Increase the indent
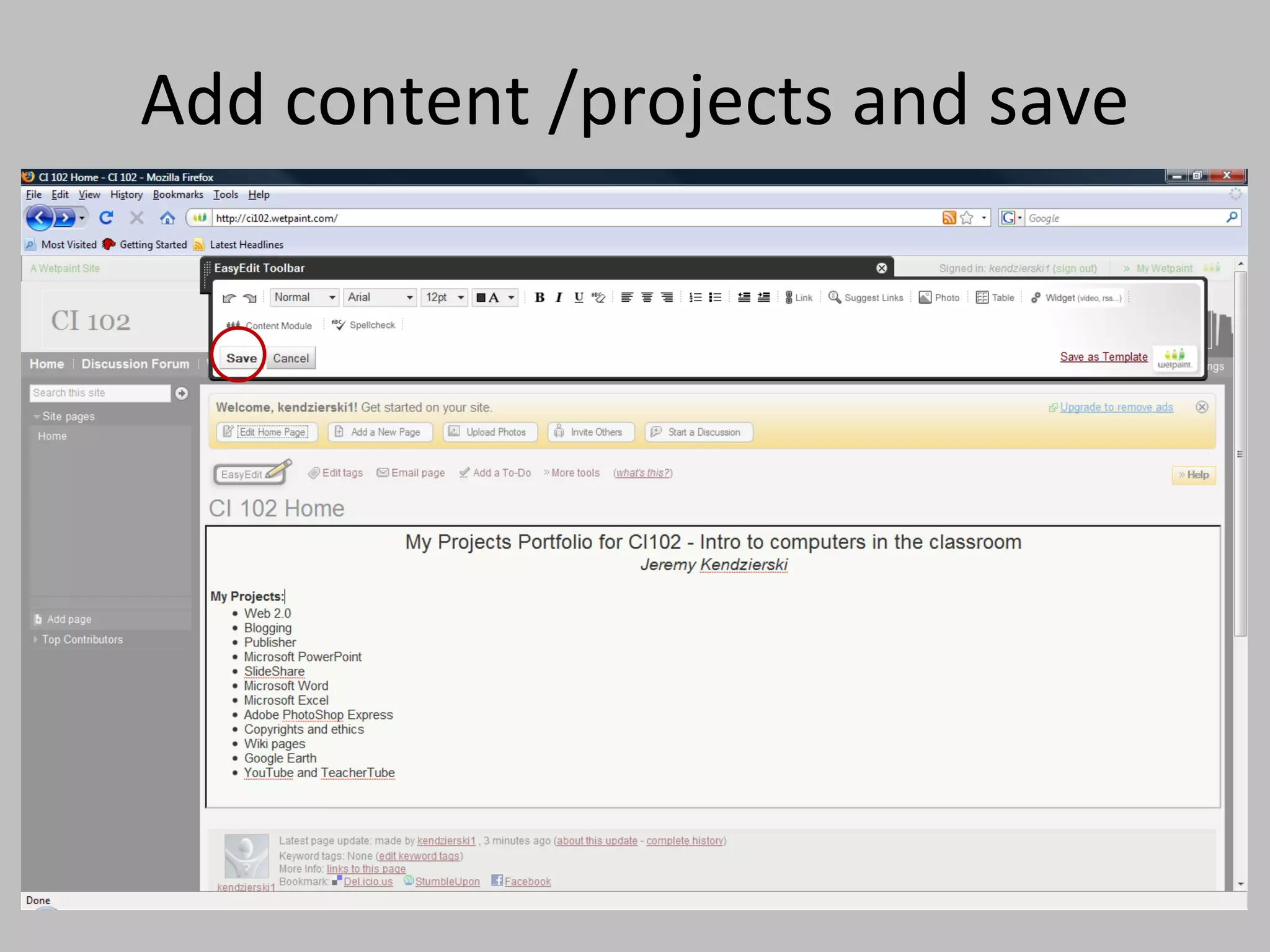The height and width of the screenshot is (952, 1270). [x=764, y=297]
